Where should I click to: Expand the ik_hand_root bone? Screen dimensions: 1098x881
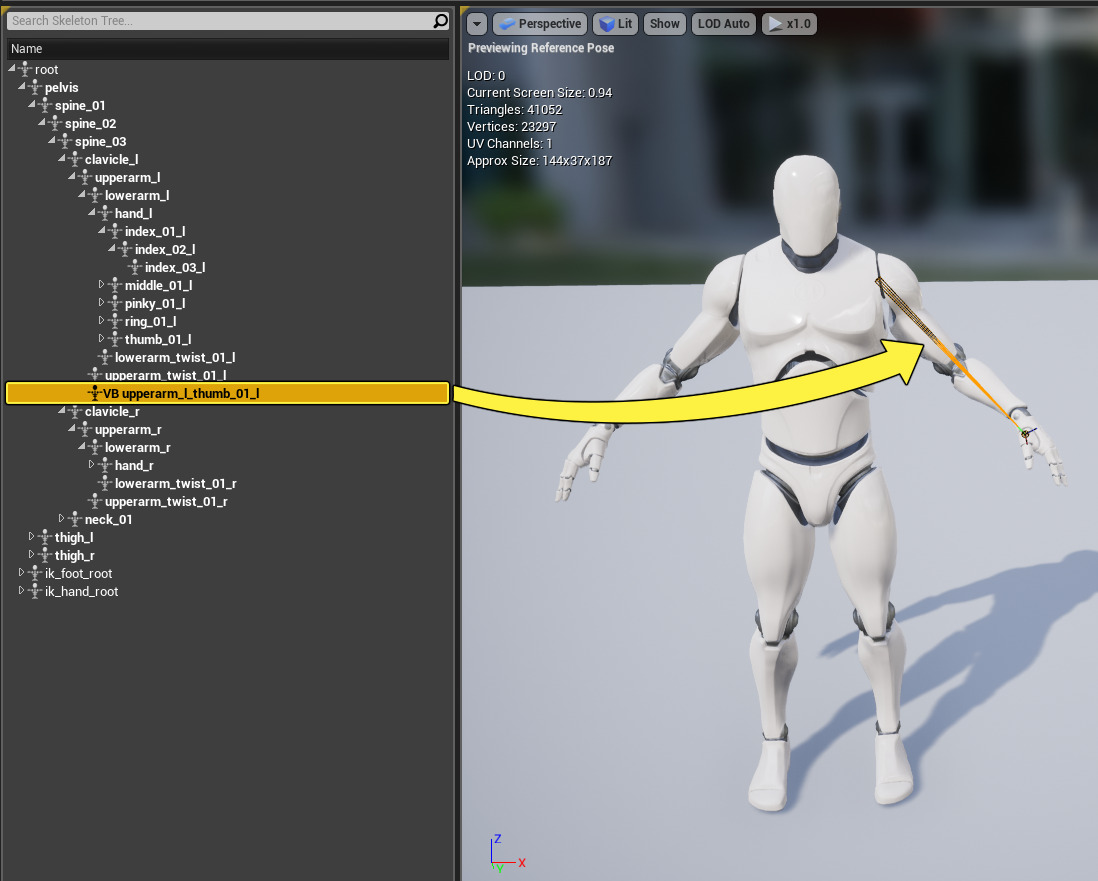pyautogui.click(x=21, y=591)
